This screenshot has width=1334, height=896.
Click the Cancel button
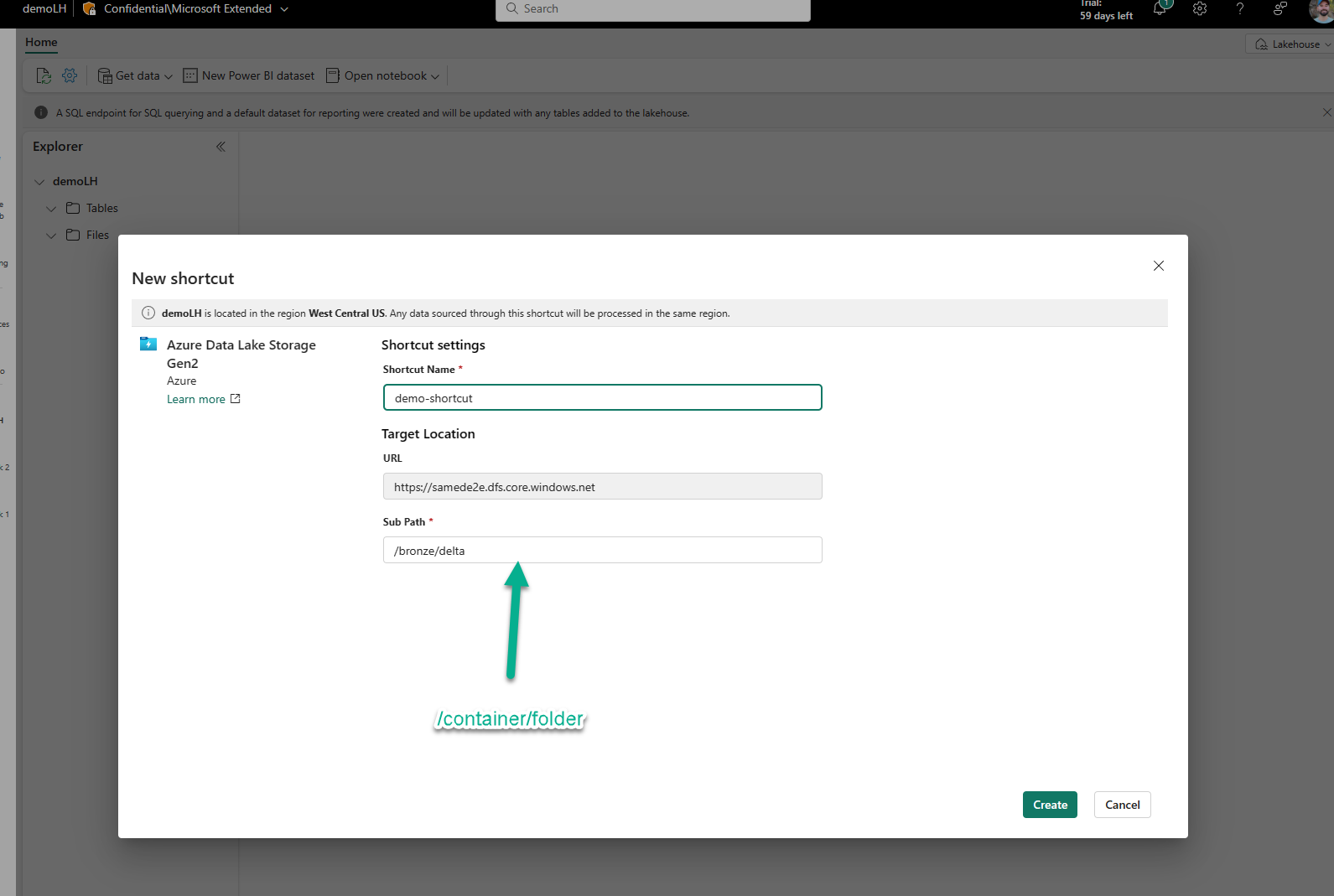[1122, 805]
